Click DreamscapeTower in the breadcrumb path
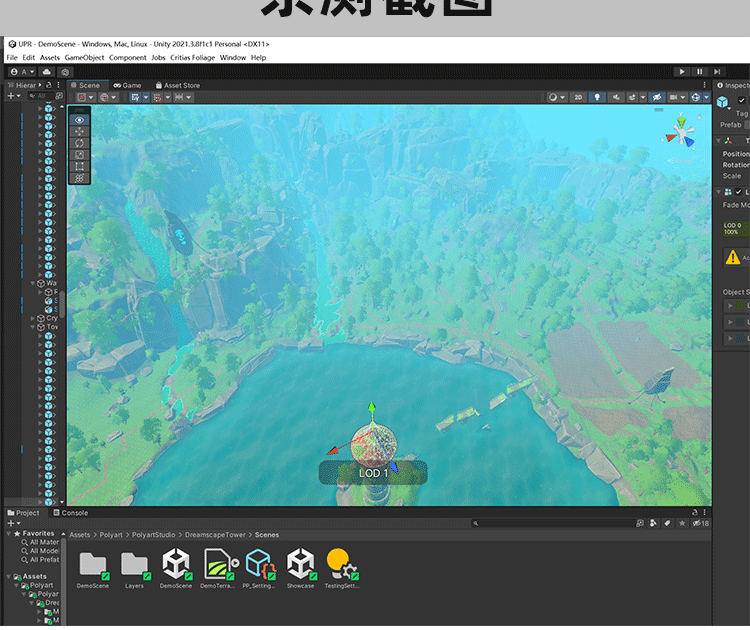Screen dimensions: 750x630 (x=215, y=535)
